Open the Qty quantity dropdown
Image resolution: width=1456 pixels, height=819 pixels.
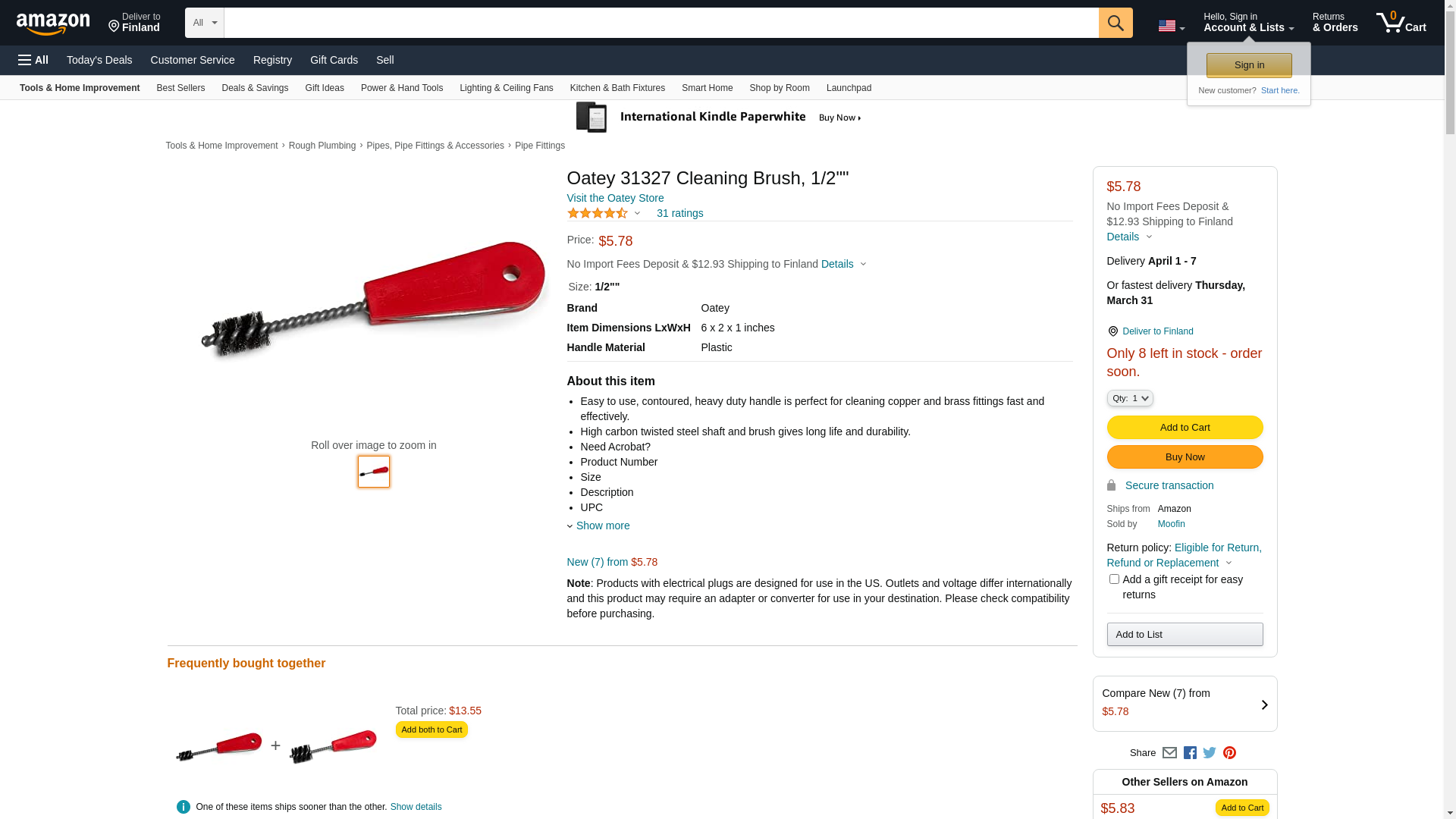tap(1130, 398)
